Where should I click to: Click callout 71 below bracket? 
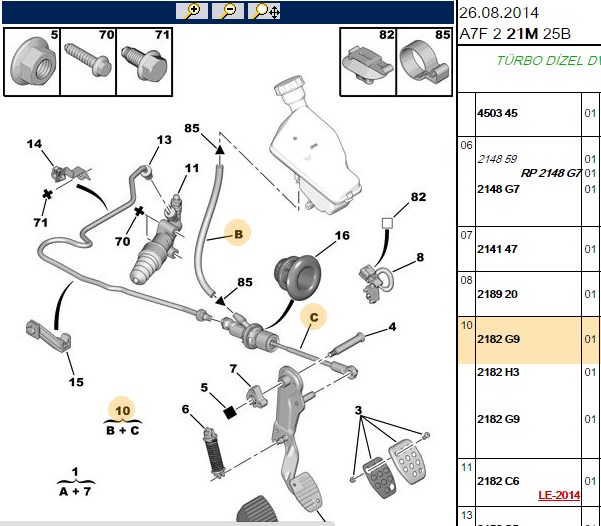tap(41, 222)
